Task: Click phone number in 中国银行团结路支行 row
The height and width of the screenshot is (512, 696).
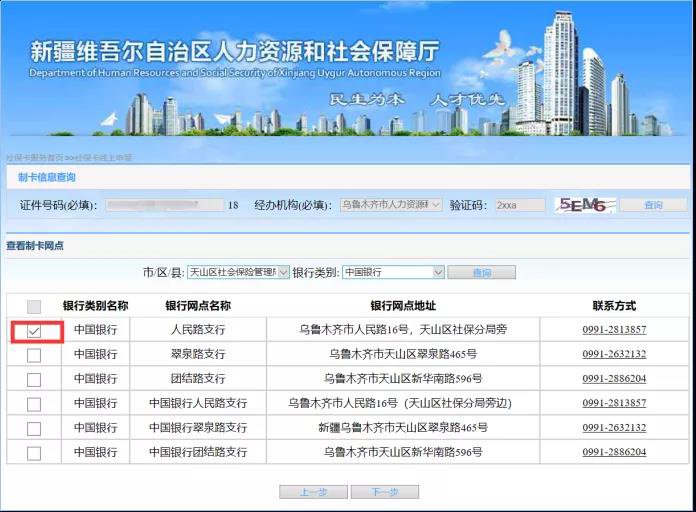Action: (x=614, y=453)
